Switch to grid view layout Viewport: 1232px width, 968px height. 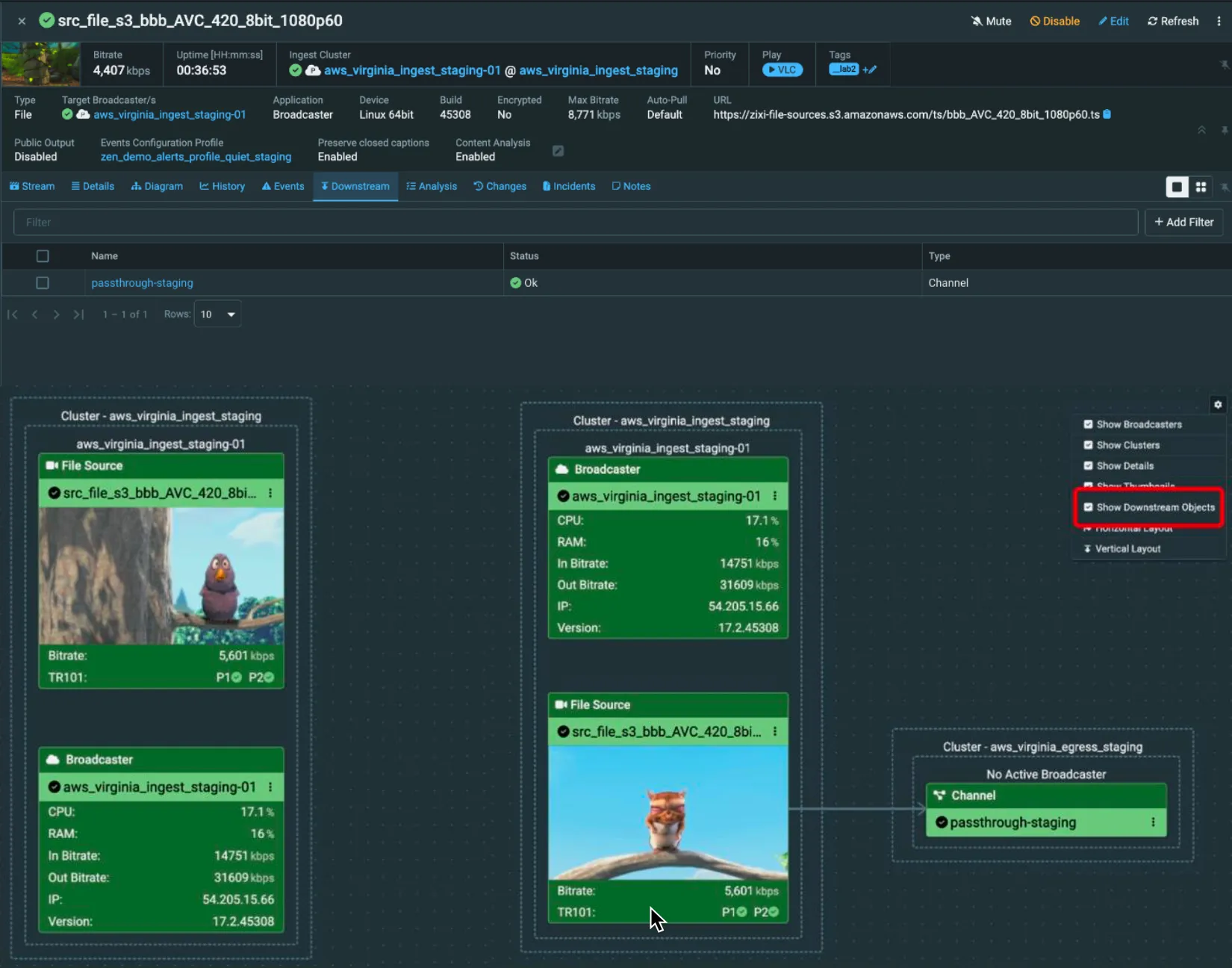(1201, 187)
